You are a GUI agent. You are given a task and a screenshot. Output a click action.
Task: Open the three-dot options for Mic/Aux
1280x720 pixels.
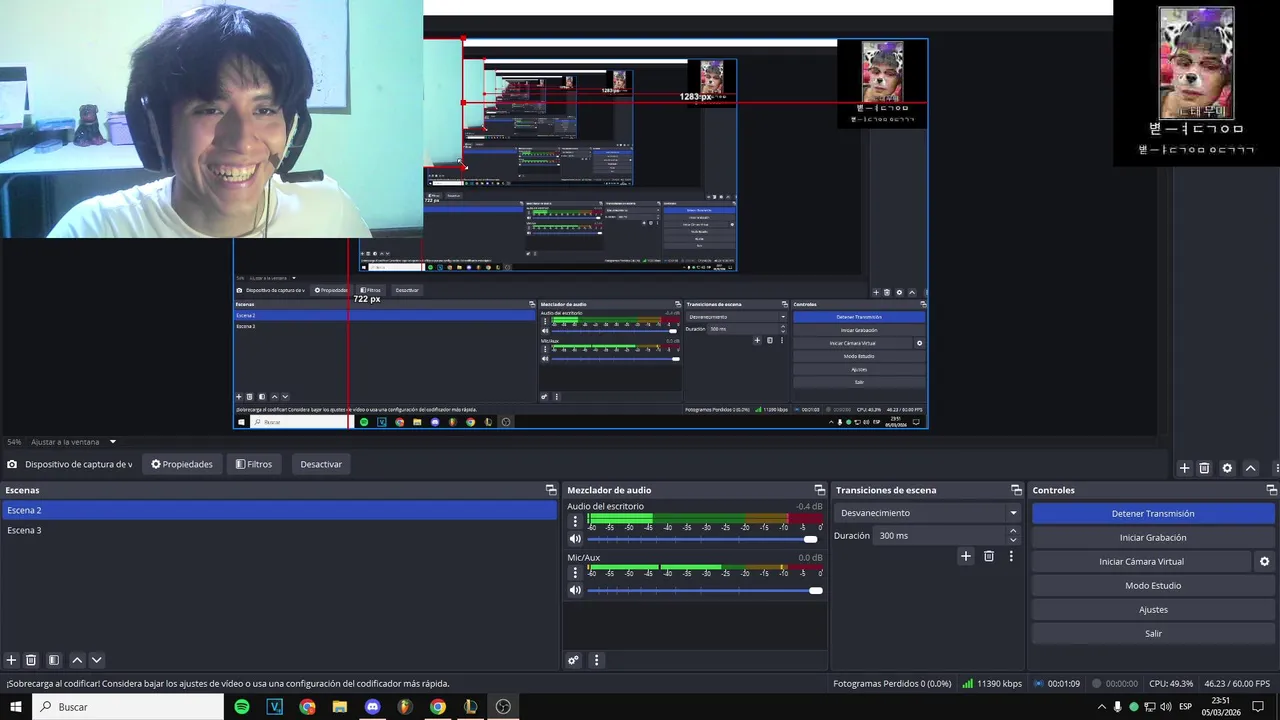click(x=575, y=573)
